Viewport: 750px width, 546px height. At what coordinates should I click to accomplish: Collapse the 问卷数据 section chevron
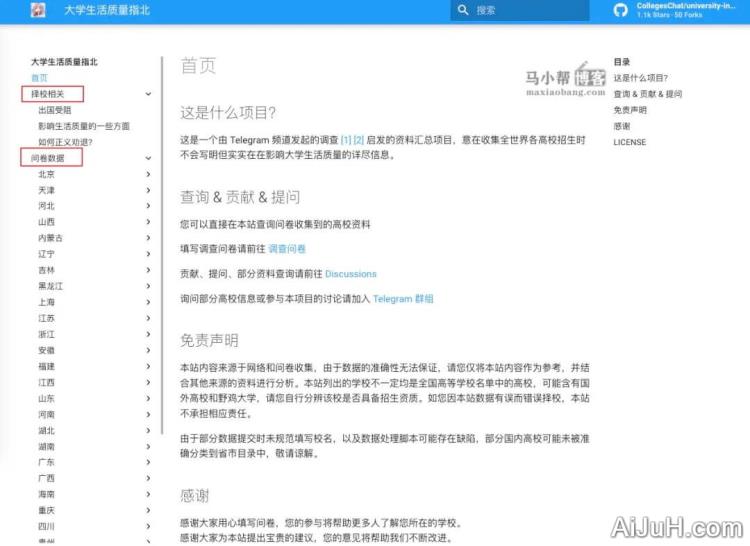point(149,158)
